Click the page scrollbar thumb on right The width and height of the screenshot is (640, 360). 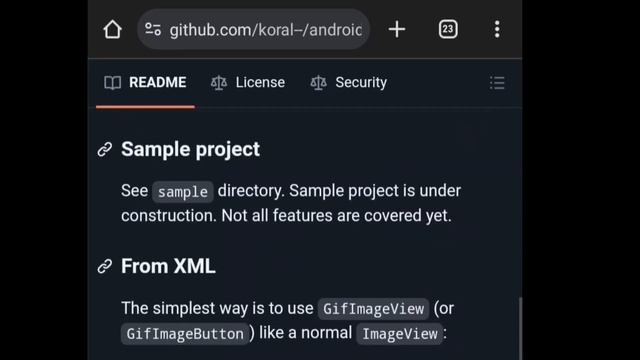[x=520, y=329]
